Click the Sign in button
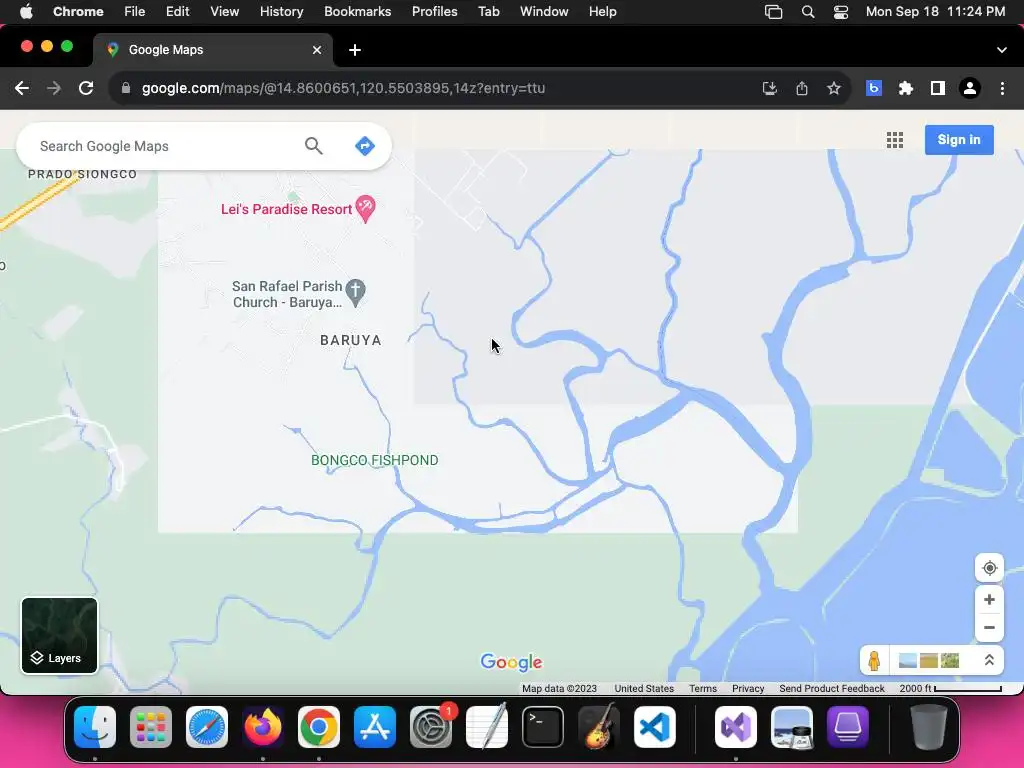 (959, 140)
